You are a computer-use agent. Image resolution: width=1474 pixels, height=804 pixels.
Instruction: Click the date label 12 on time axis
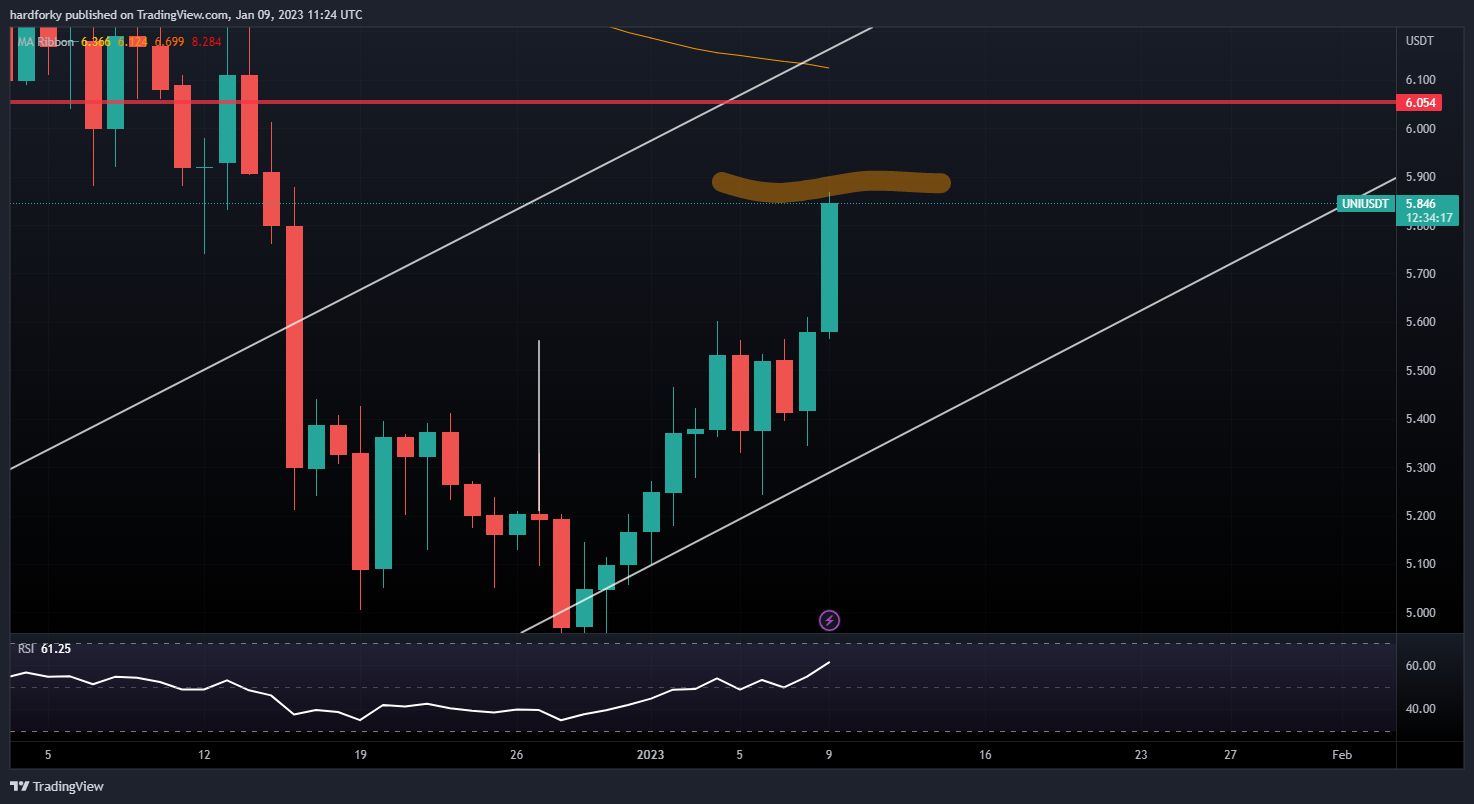(204, 755)
